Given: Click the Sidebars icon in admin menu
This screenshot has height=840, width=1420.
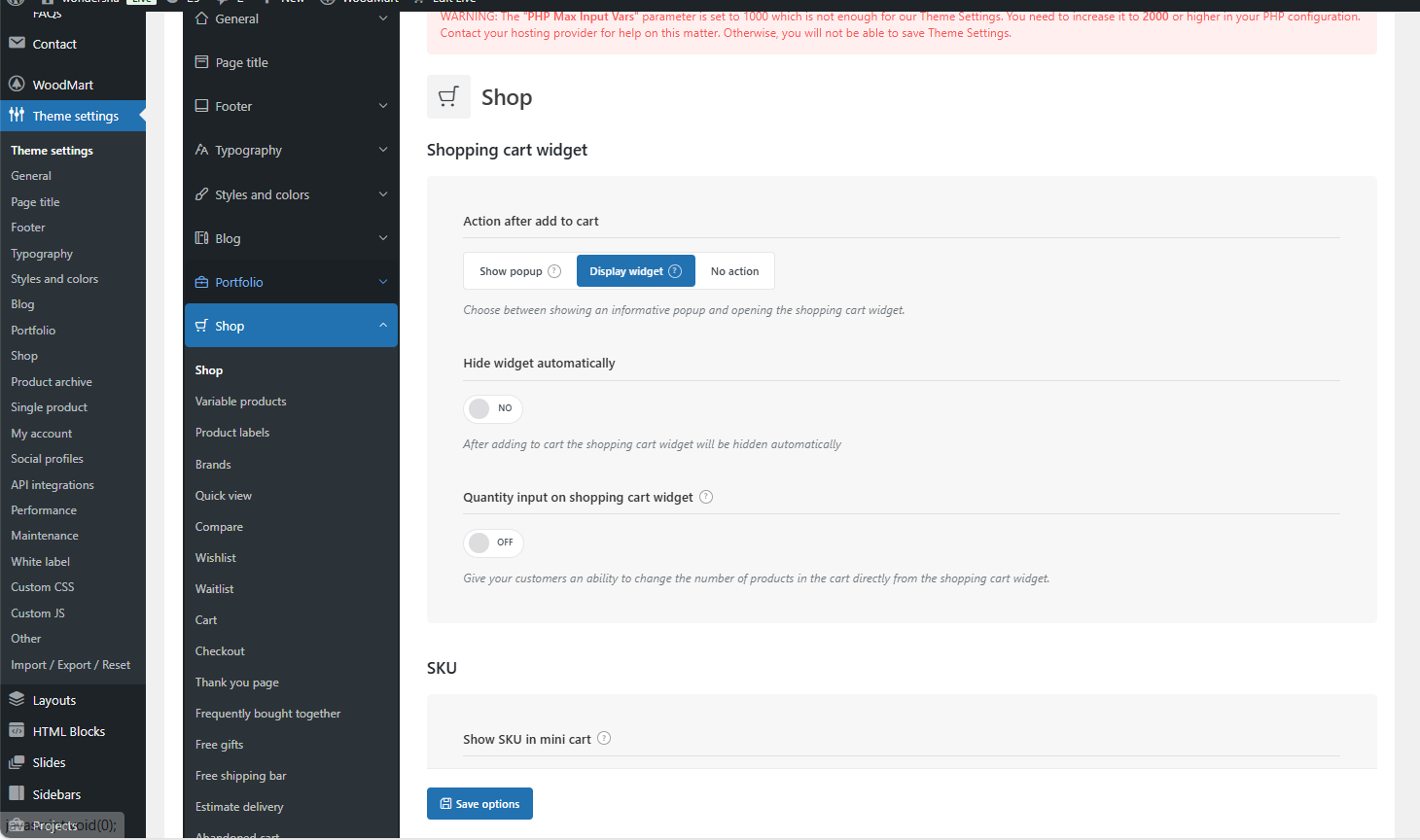Looking at the screenshot, I should pyautogui.click(x=17, y=793).
